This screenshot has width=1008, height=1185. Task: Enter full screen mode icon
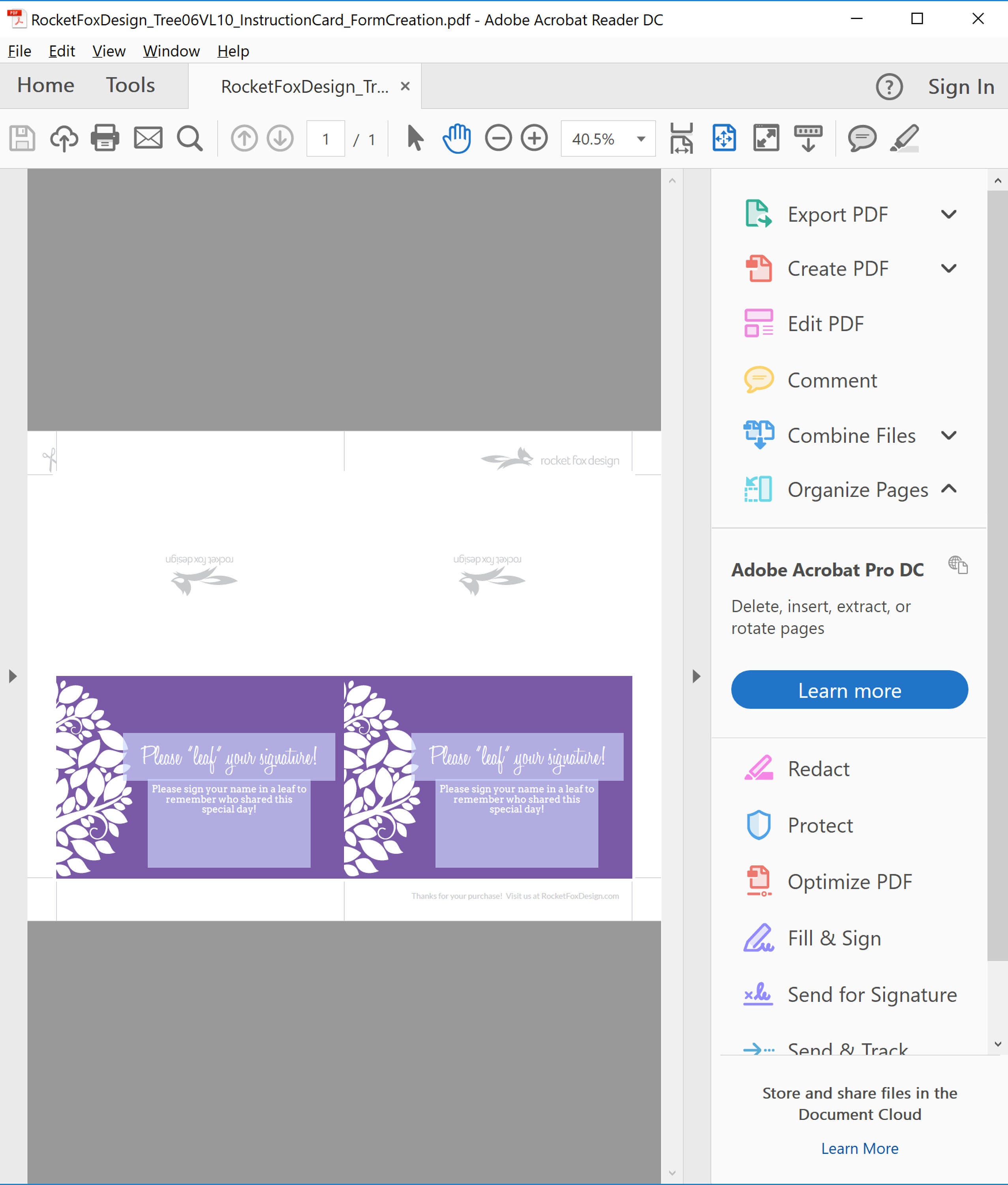click(x=766, y=138)
